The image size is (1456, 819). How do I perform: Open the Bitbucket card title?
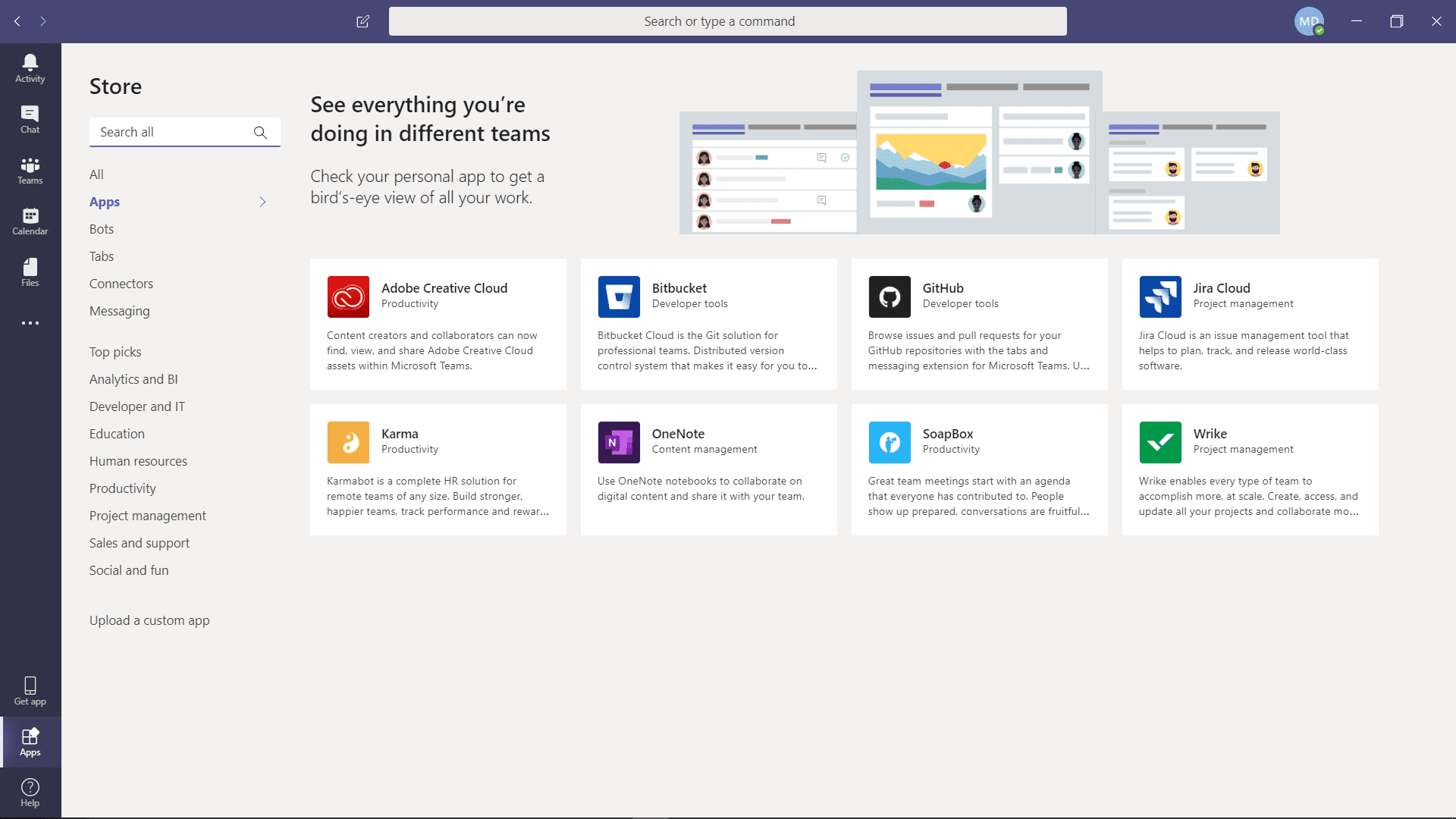pyautogui.click(x=679, y=288)
